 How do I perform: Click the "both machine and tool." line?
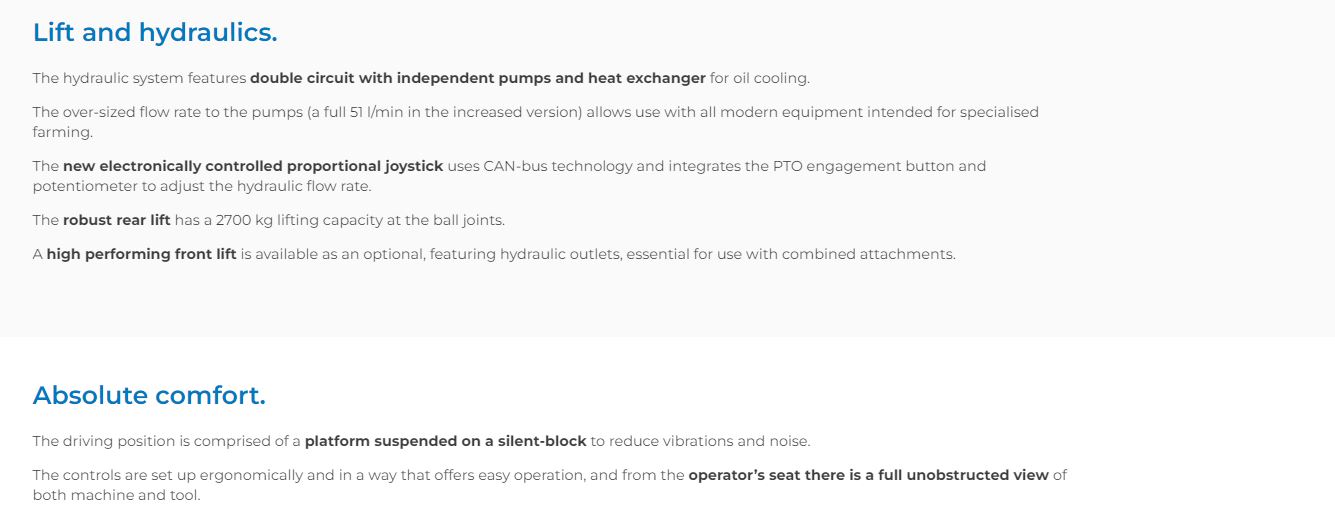pos(116,495)
